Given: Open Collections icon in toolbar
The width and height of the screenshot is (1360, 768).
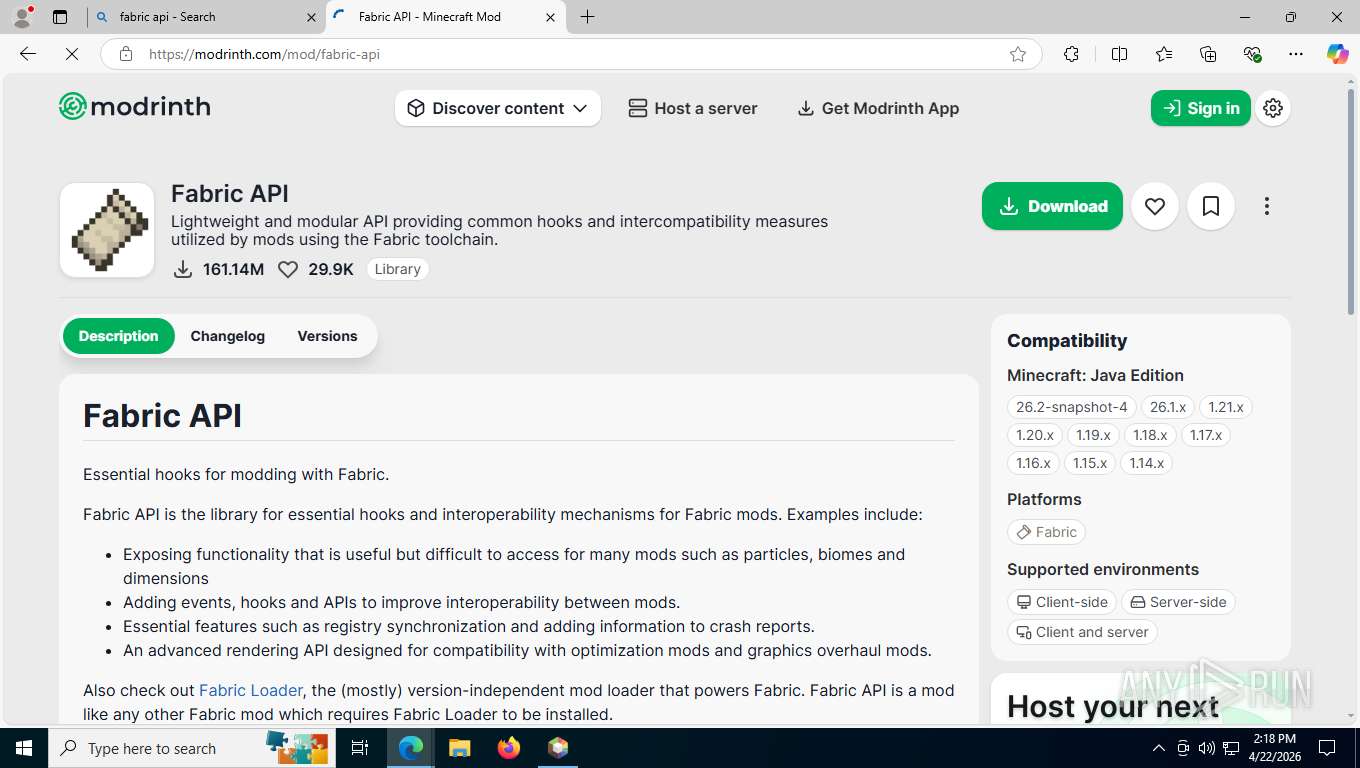Looking at the screenshot, I should [1208, 54].
